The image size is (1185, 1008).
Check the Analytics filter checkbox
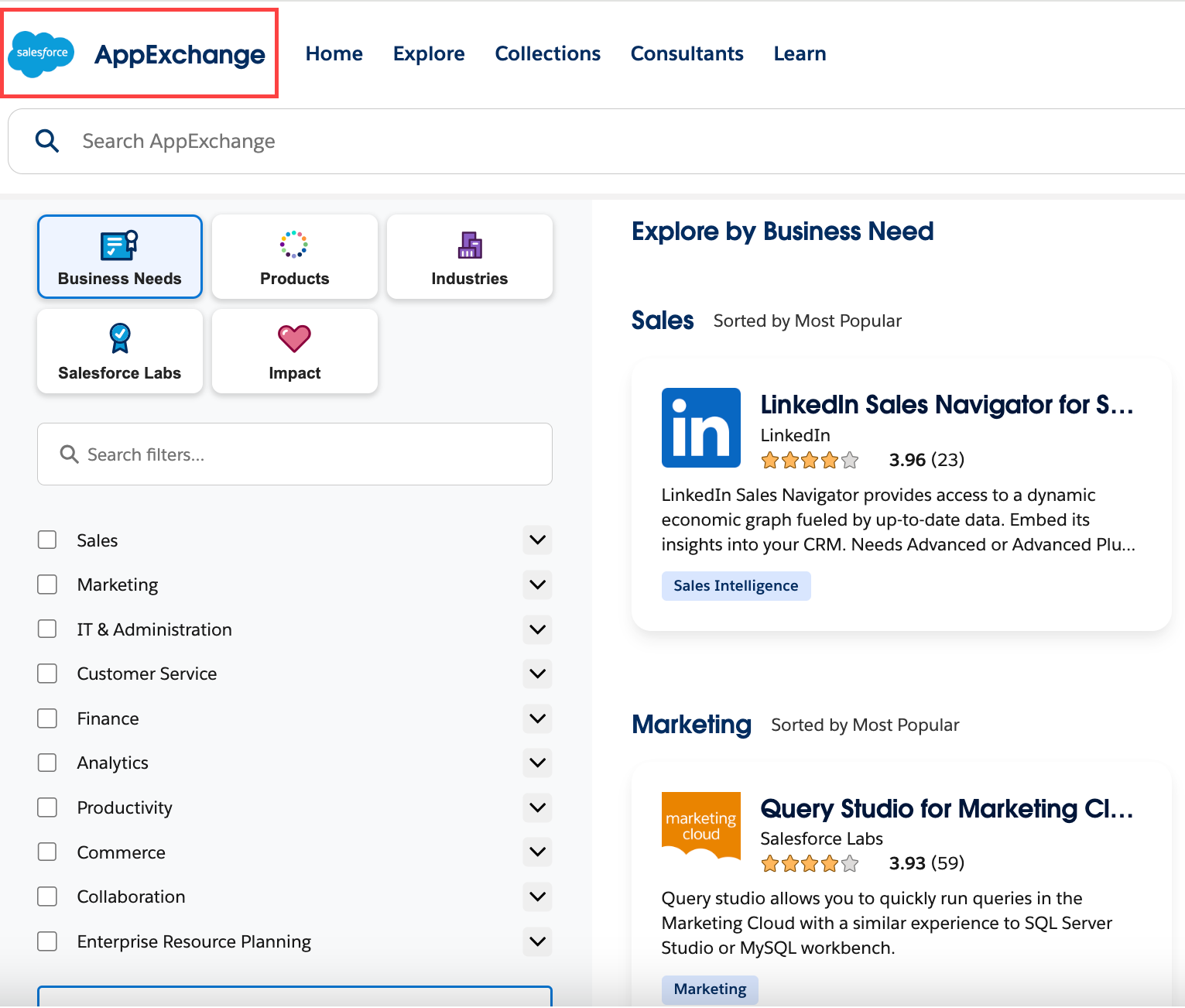(x=47, y=763)
